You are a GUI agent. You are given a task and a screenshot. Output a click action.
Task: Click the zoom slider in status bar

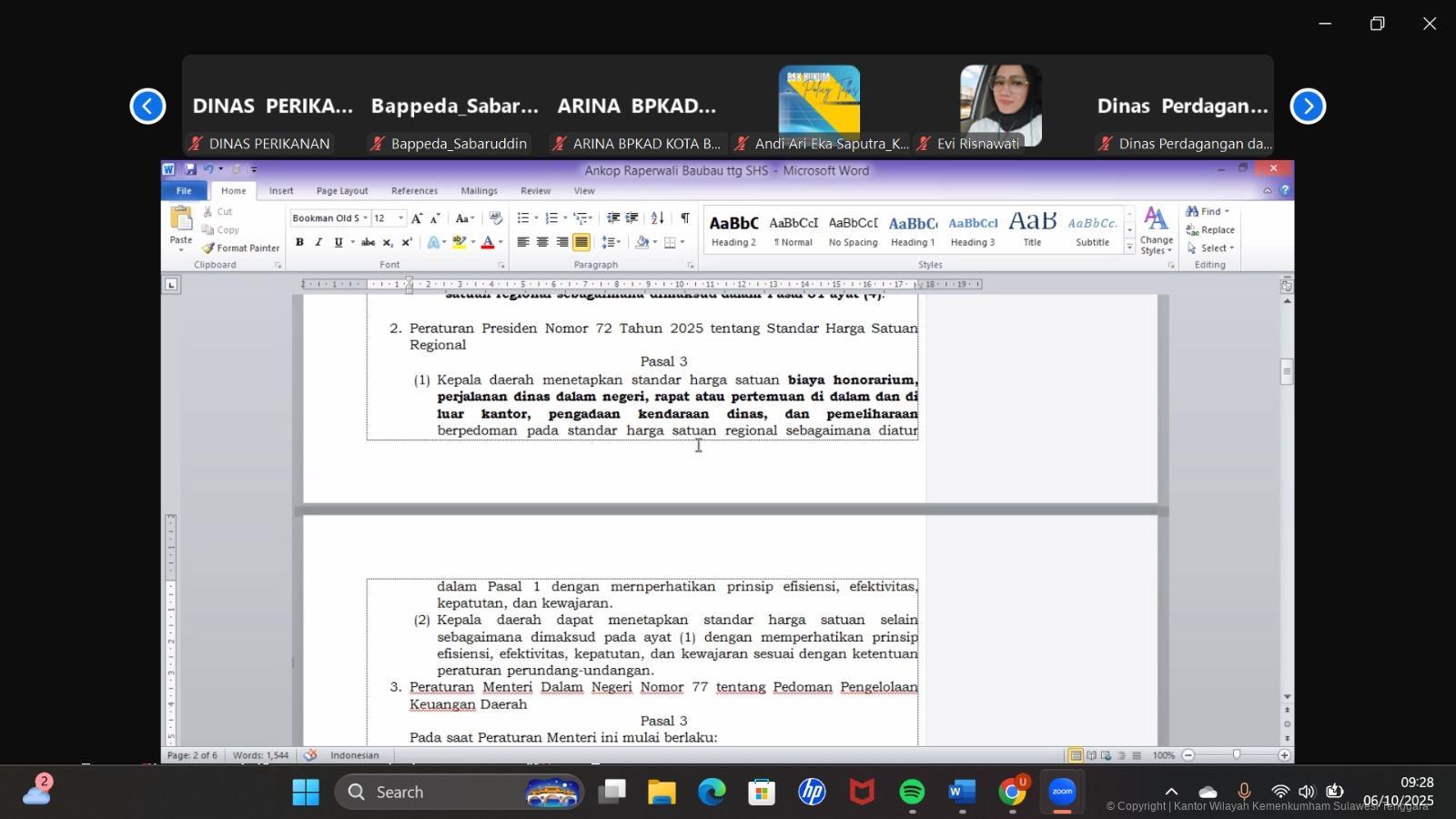(x=1236, y=755)
